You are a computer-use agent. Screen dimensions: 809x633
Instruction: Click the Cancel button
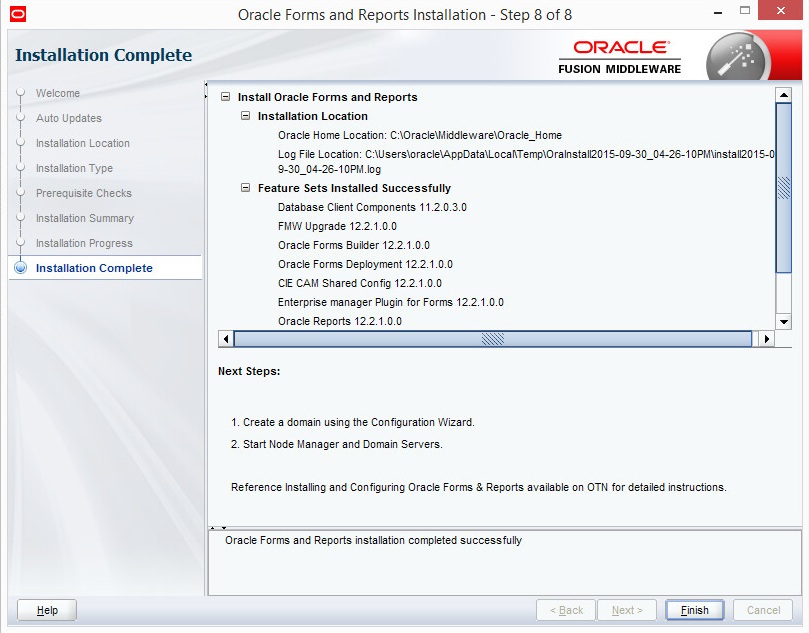763,610
